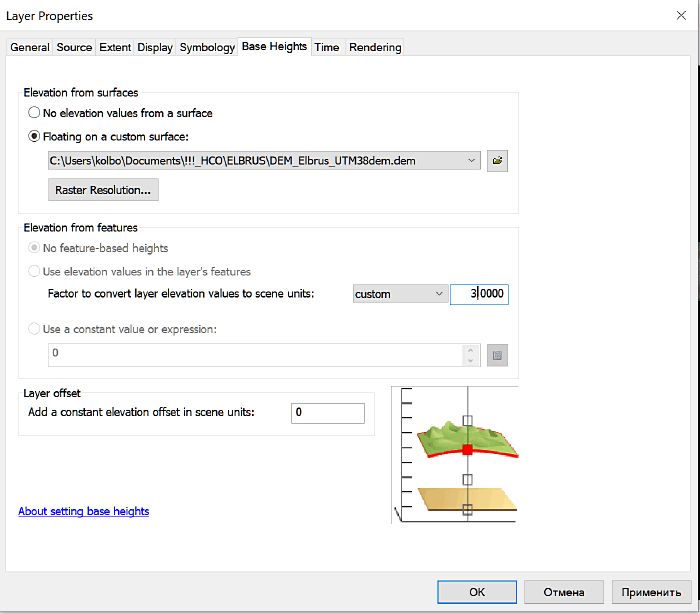Viewport: 700px width, 614px height.
Task: Switch to the Time tab
Action: (x=326, y=47)
